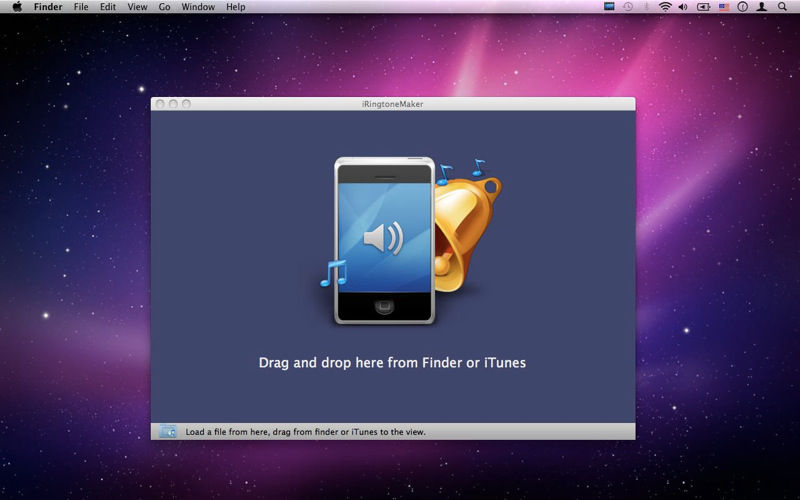Zoom the iRingtoneMaker window

[x=187, y=104]
